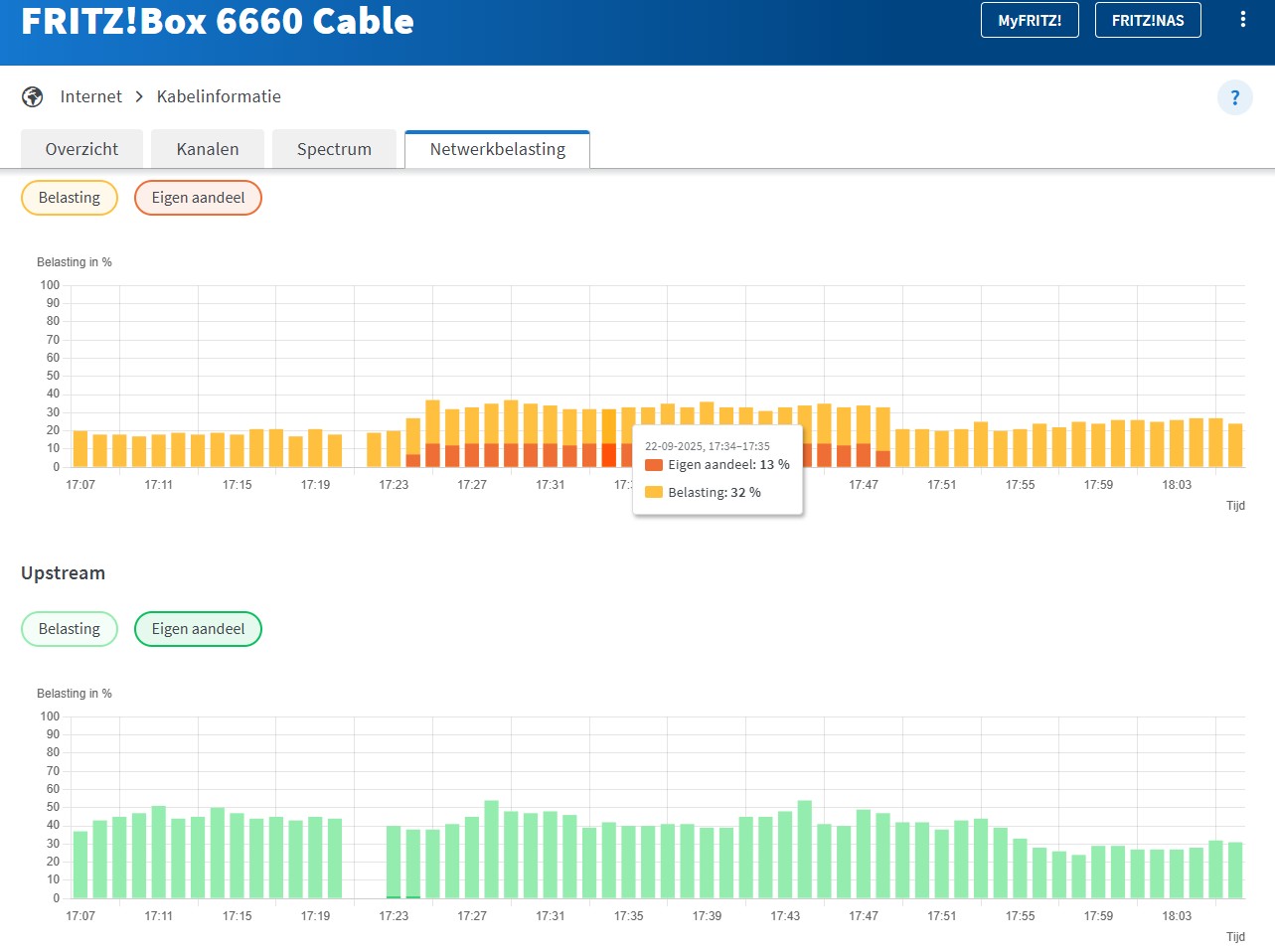Click Kabelinformatie in the breadcrumb
The width and height of the screenshot is (1275, 952).
click(x=219, y=96)
